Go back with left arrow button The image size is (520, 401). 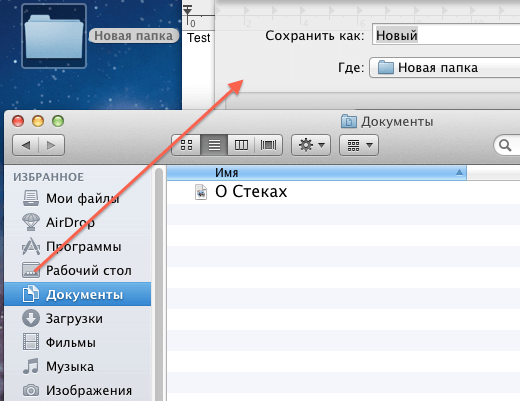coord(26,145)
